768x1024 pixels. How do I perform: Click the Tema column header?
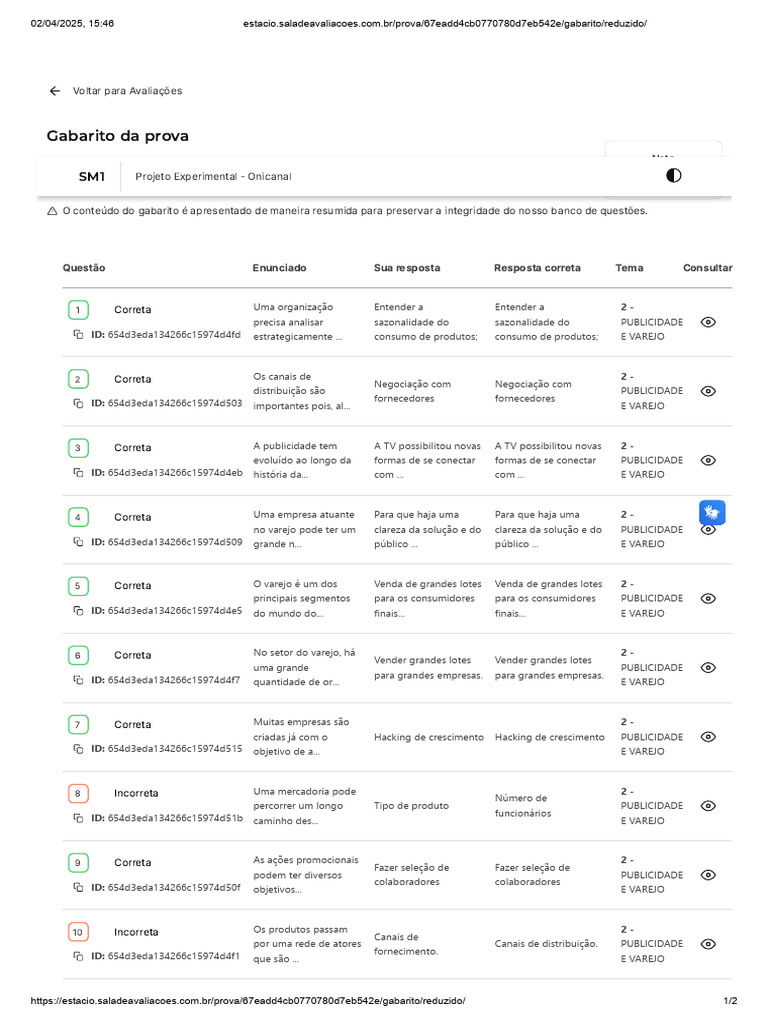629,268
